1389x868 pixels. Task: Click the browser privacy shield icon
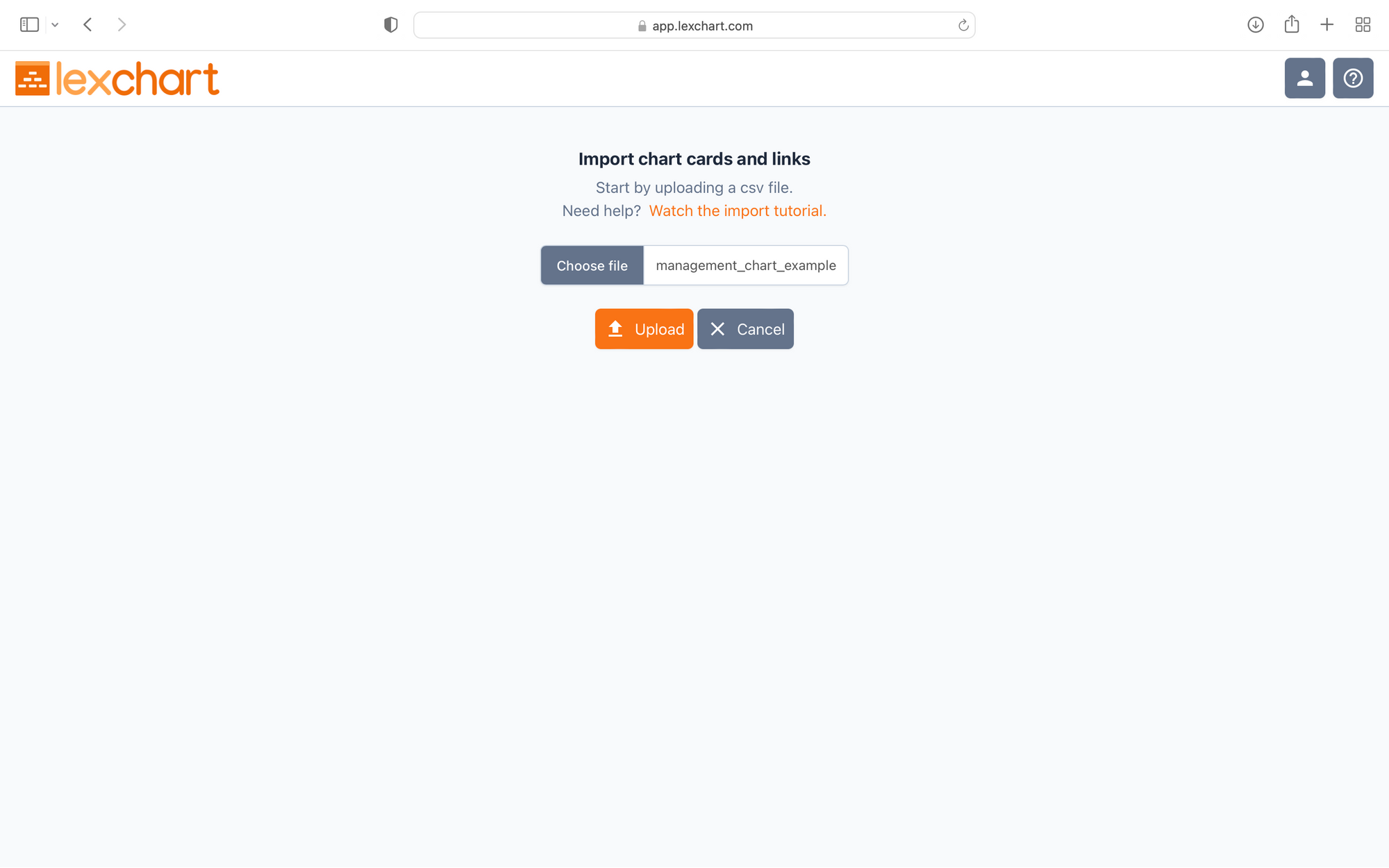click(390, 25)
